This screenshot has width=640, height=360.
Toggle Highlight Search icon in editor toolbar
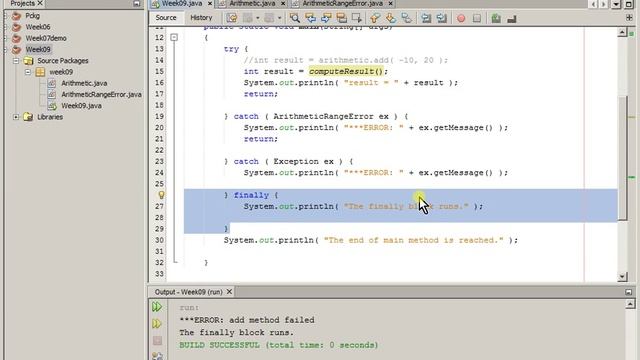[342, 18]
